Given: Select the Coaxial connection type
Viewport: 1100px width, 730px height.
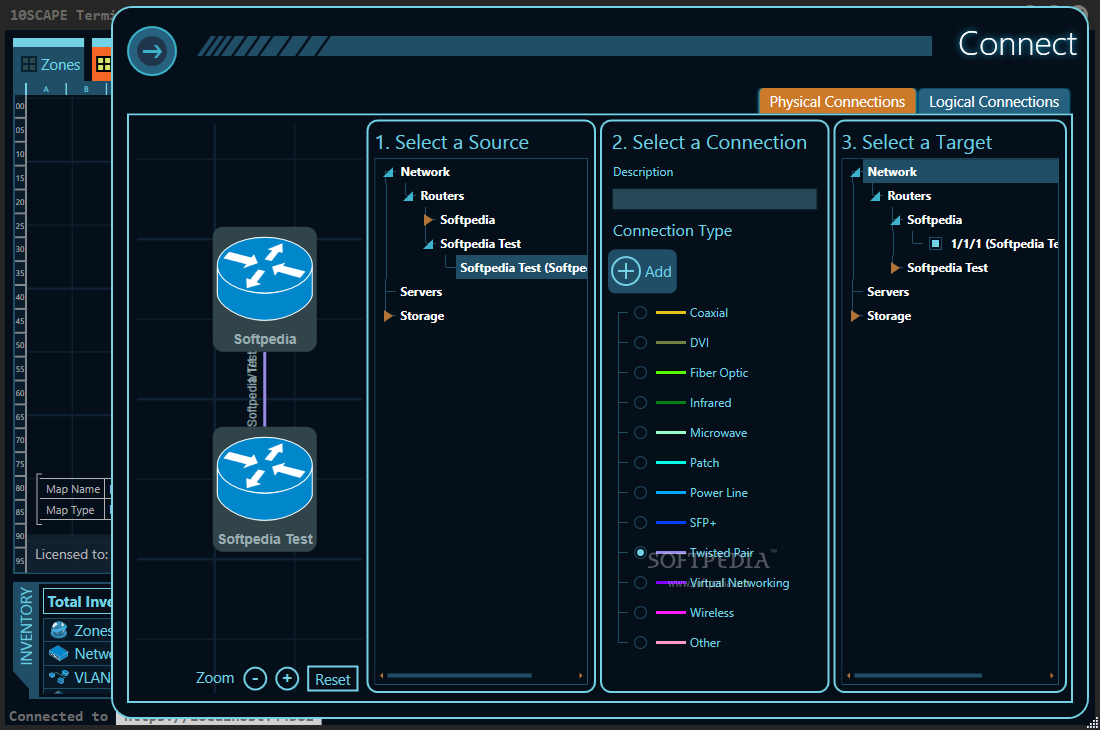Looking at the screenshot, I should pos(640,313).
